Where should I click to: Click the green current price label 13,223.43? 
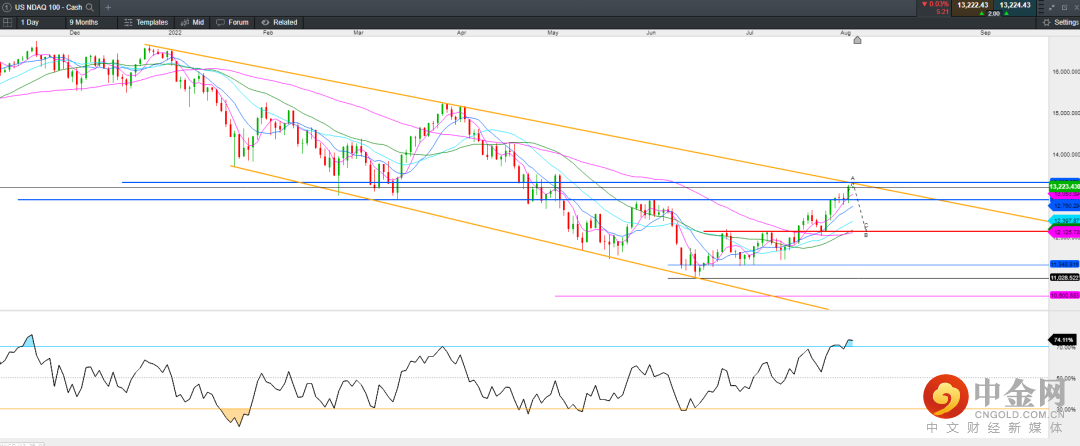click(x=1063, y=186)
